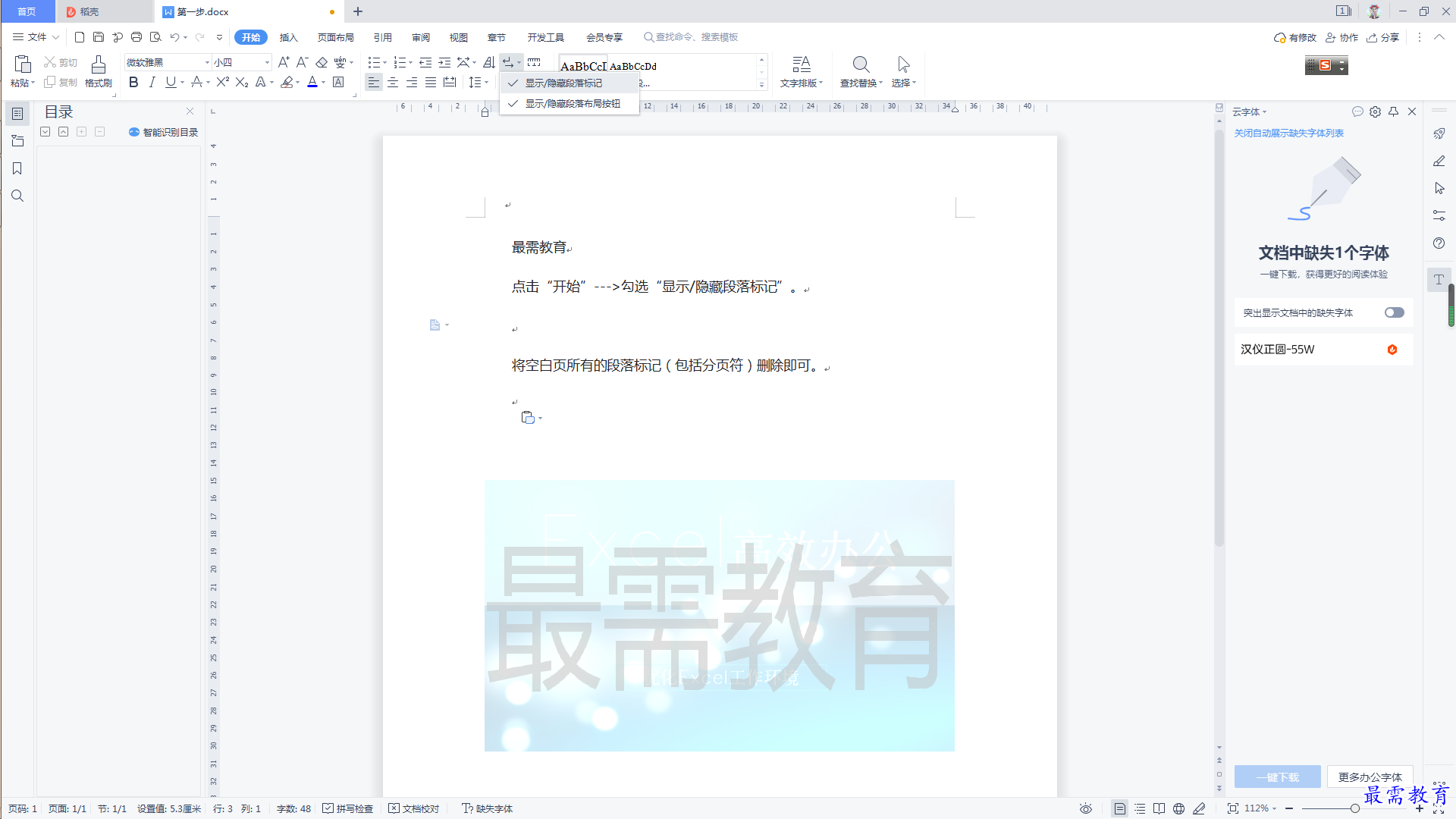Click the Cut scissors icon
The image size is (1456, 819).
[50, 62]
